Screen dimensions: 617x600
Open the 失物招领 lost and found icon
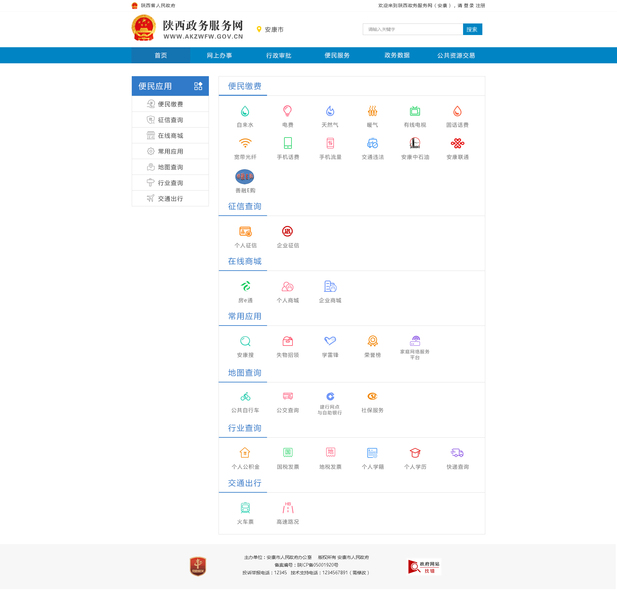point(288,341)
